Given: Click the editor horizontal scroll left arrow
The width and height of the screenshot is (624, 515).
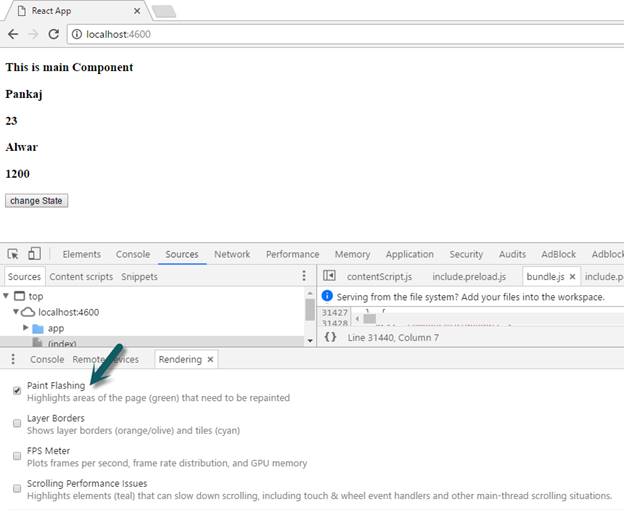Looking at the screenshot, I should [x=357, y=318].
